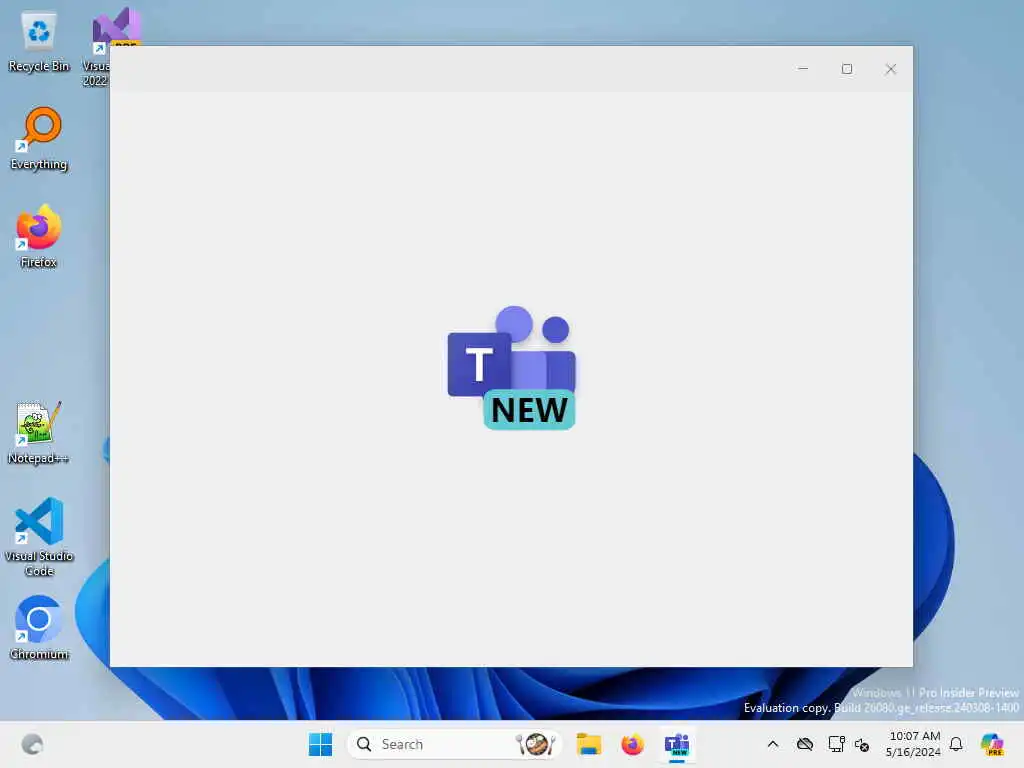Select the Visual Studio Code desktop shortcut

pos(39,537)
